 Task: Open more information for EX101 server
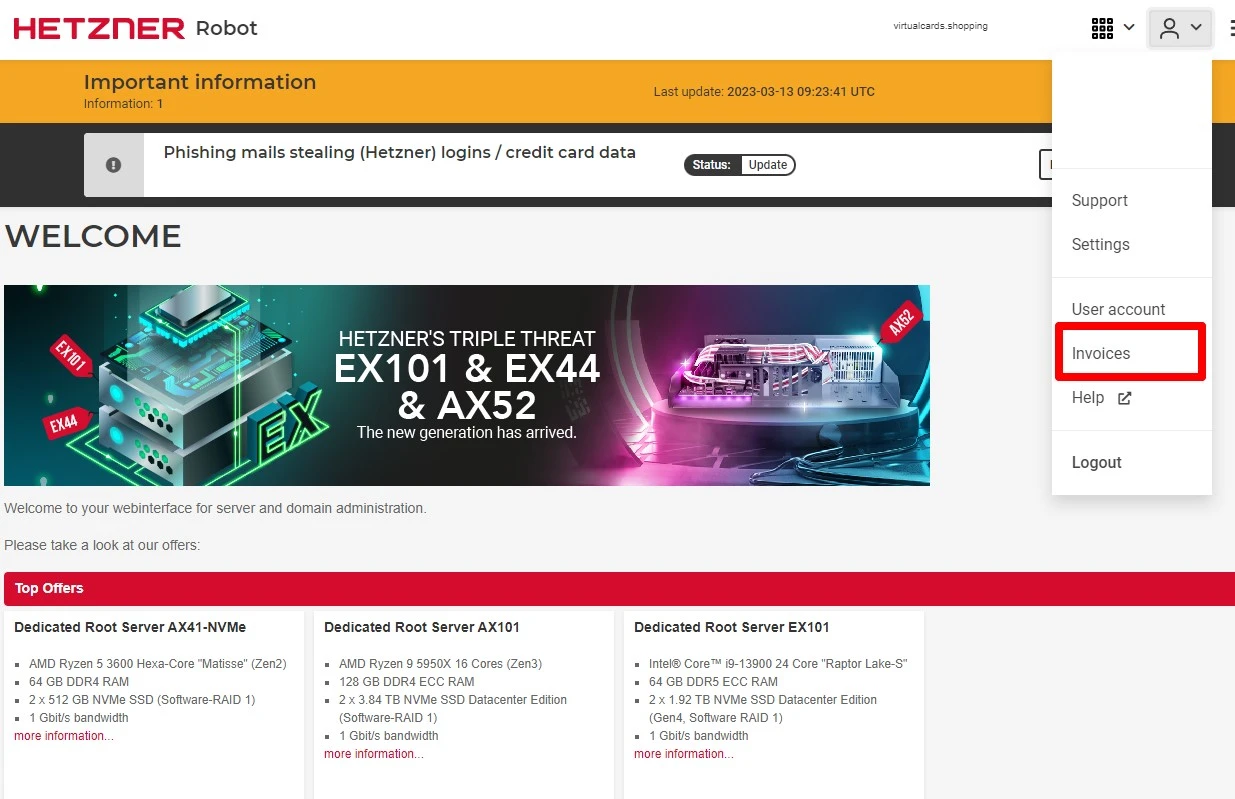click(684, 754)
